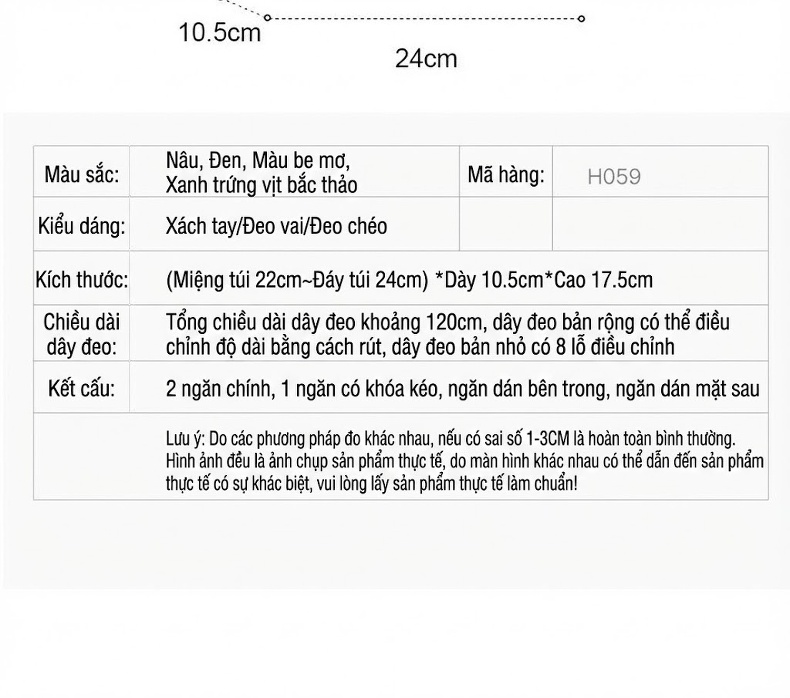Screen dimensions: 790x698
Task: Click the product code H059
Action: point(614,176)
